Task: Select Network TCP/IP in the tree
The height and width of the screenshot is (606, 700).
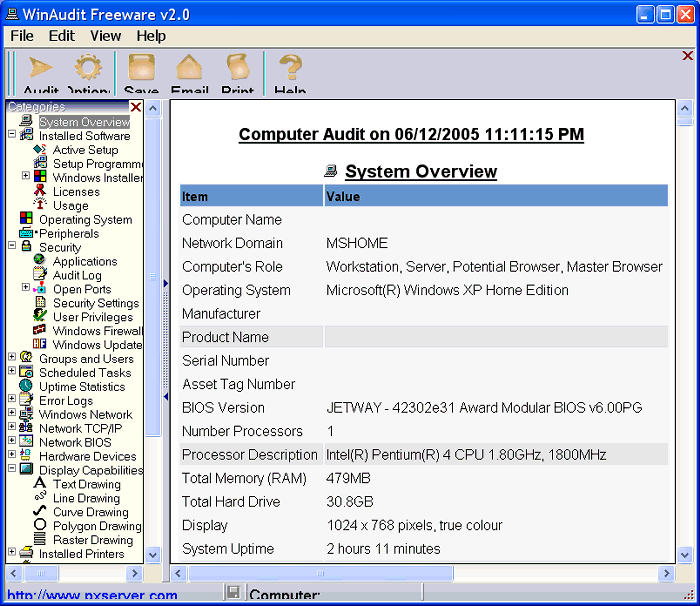Action: pyautogui.click(x=80, y=429)
